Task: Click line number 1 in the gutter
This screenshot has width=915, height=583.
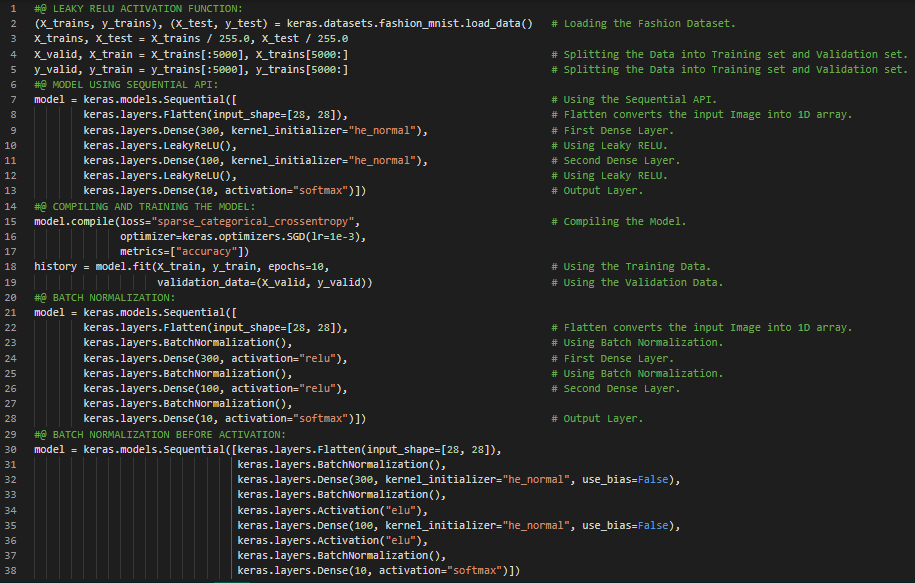Action: click(14, 7)
